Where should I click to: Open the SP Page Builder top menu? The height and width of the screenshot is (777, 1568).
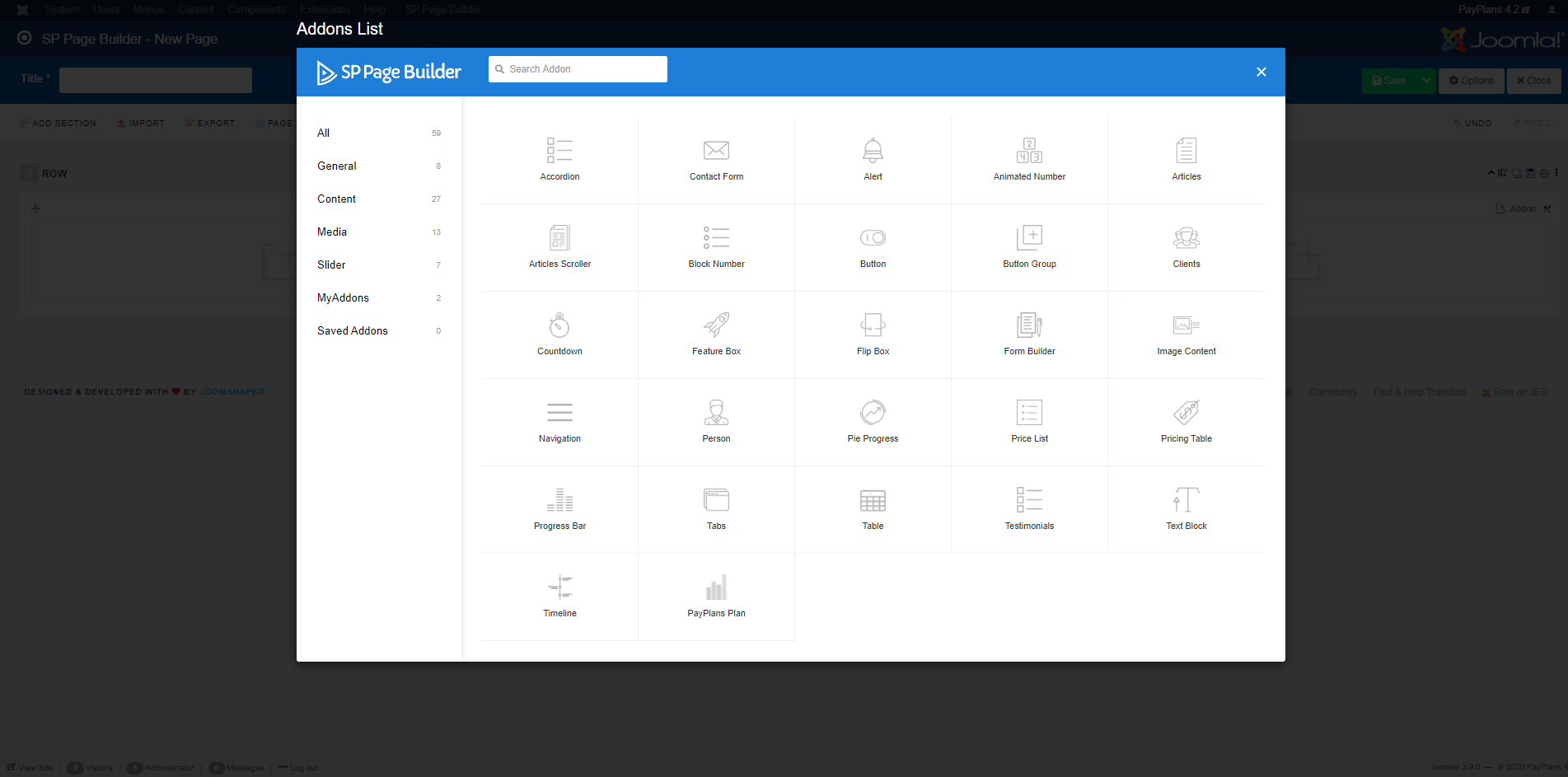[x=443, y=10]
